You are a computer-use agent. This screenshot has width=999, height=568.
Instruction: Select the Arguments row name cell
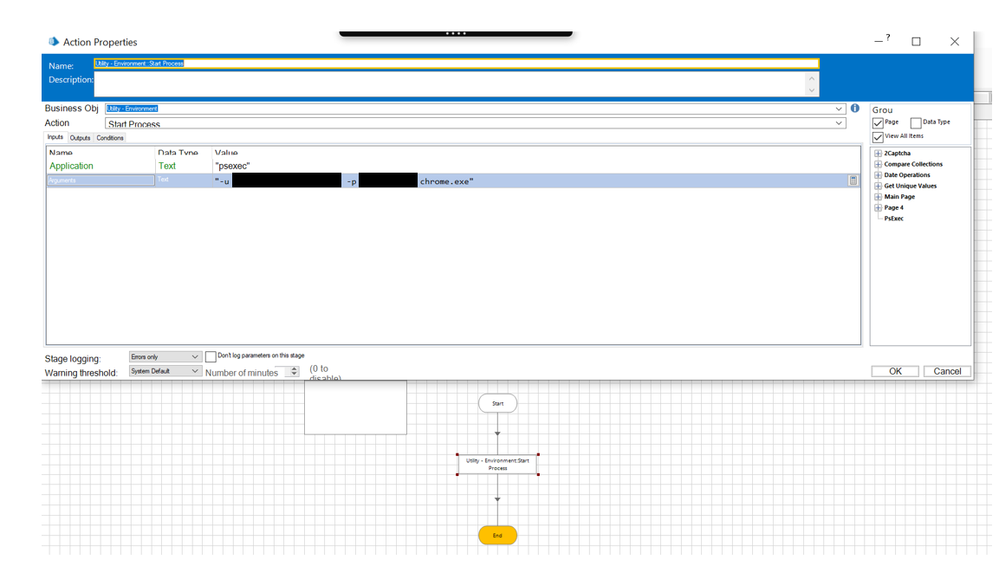click(x=100, y=181)
